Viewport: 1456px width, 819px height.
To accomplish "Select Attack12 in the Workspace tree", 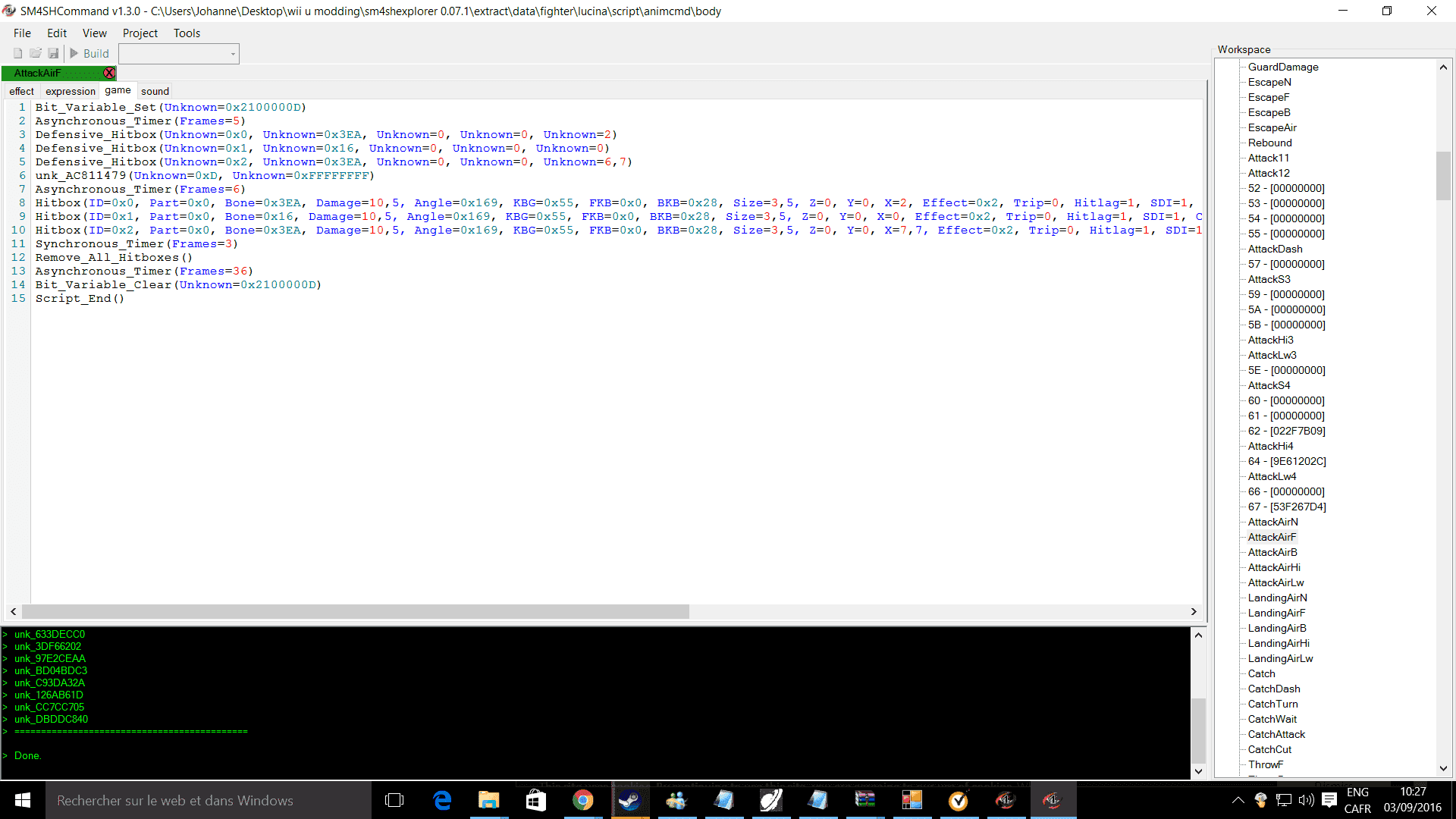I will pyautogui.click(x=1269, y=173).
